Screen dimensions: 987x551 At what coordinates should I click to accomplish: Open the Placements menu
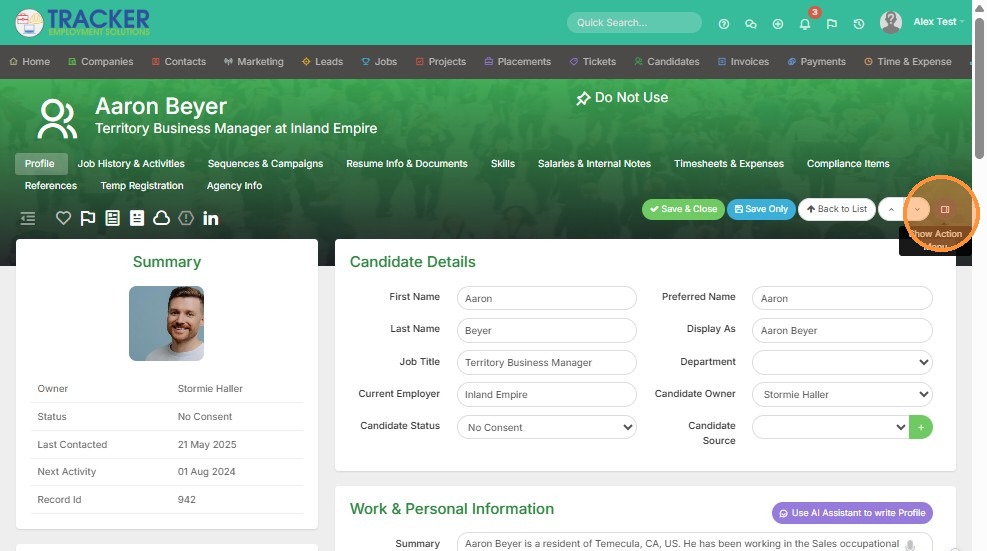click(x=517, y=62)
